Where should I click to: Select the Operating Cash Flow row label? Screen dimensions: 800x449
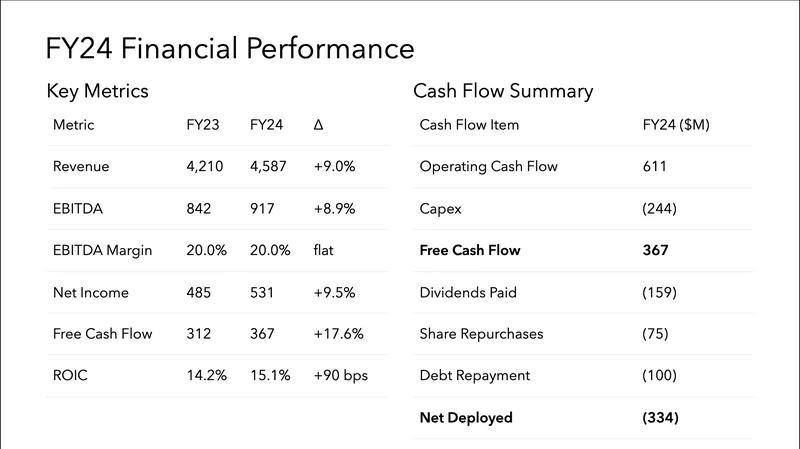[x=488, y=167]
